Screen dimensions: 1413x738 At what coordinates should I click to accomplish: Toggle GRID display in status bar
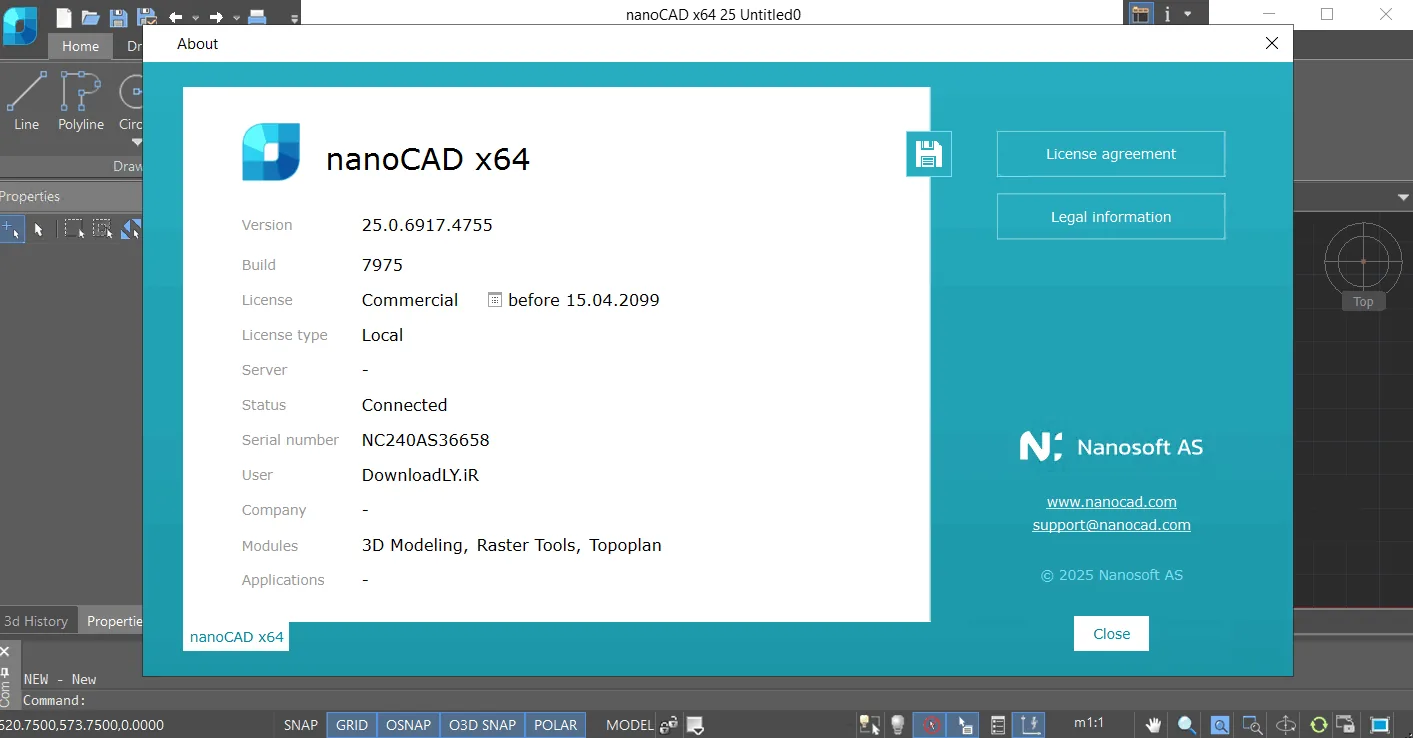[352, 725]
